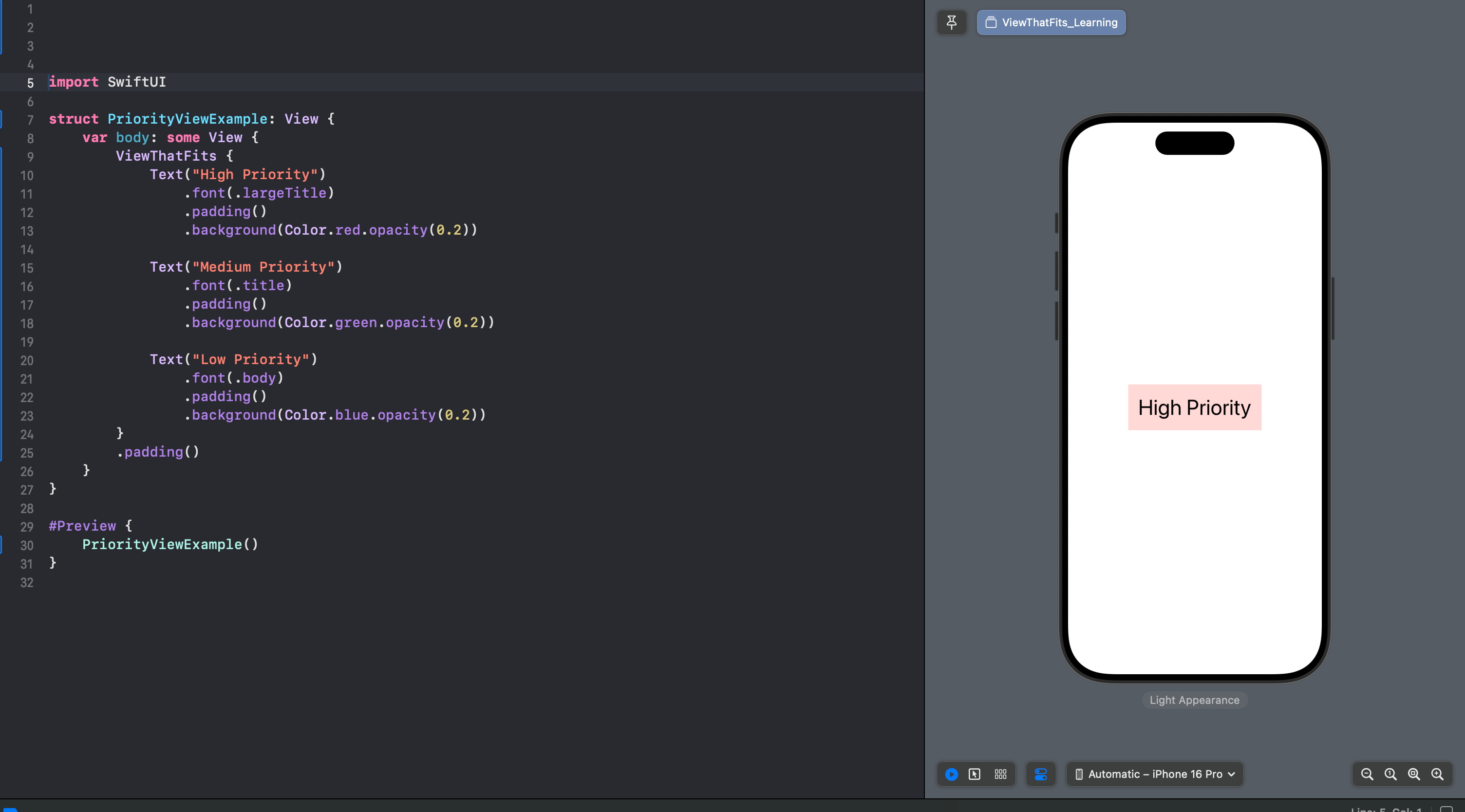Click the struct keyword in the code
1465x812 pixels.
[74, 119]
